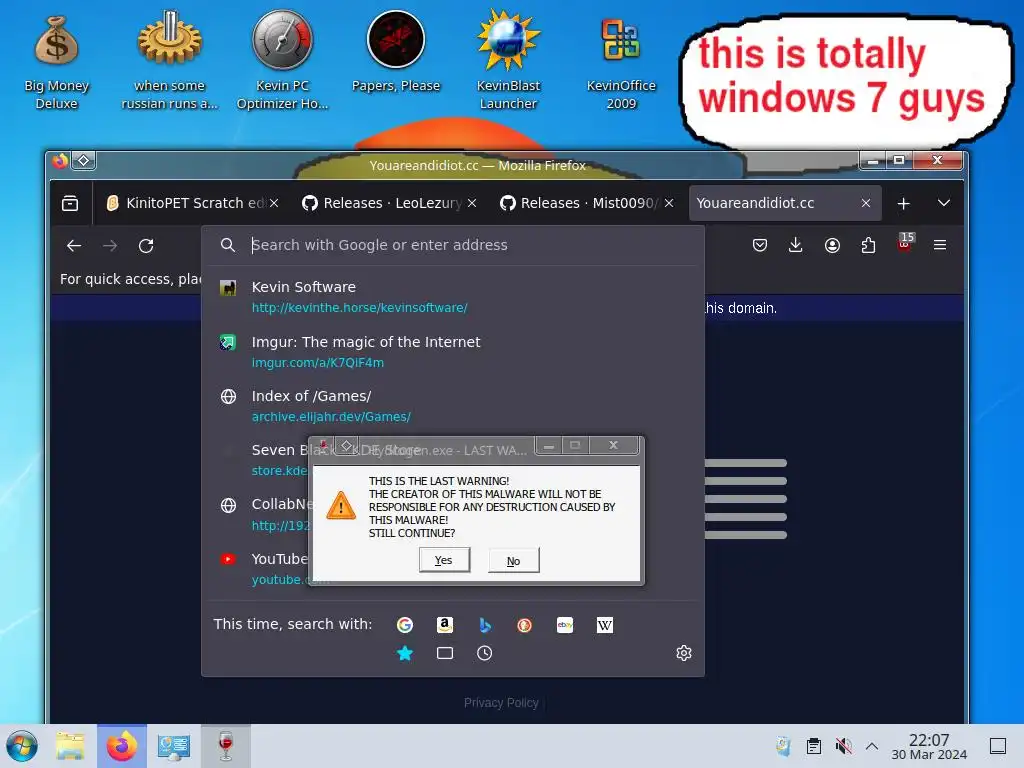Click show desktop button in taskbar
The image size is (1024, 768).
pos(998,746)
